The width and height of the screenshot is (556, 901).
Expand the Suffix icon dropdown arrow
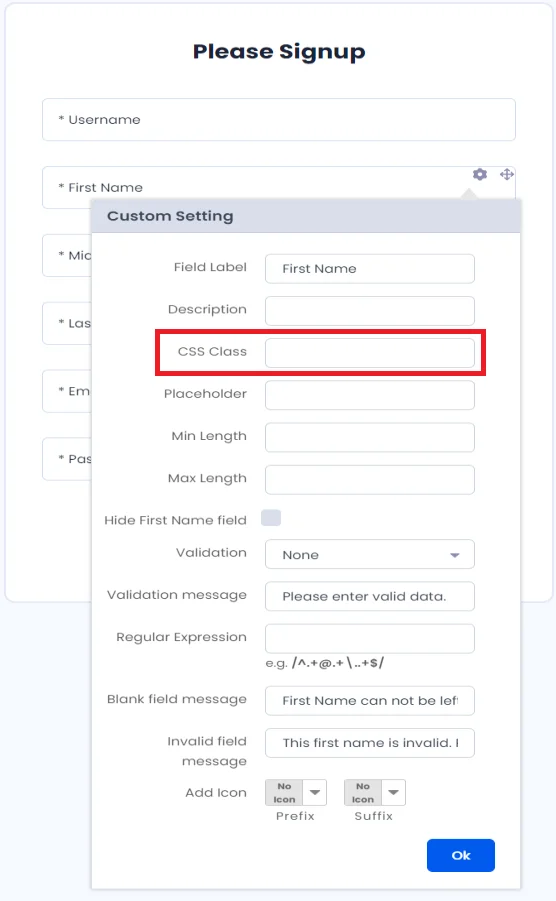(393, 792)
